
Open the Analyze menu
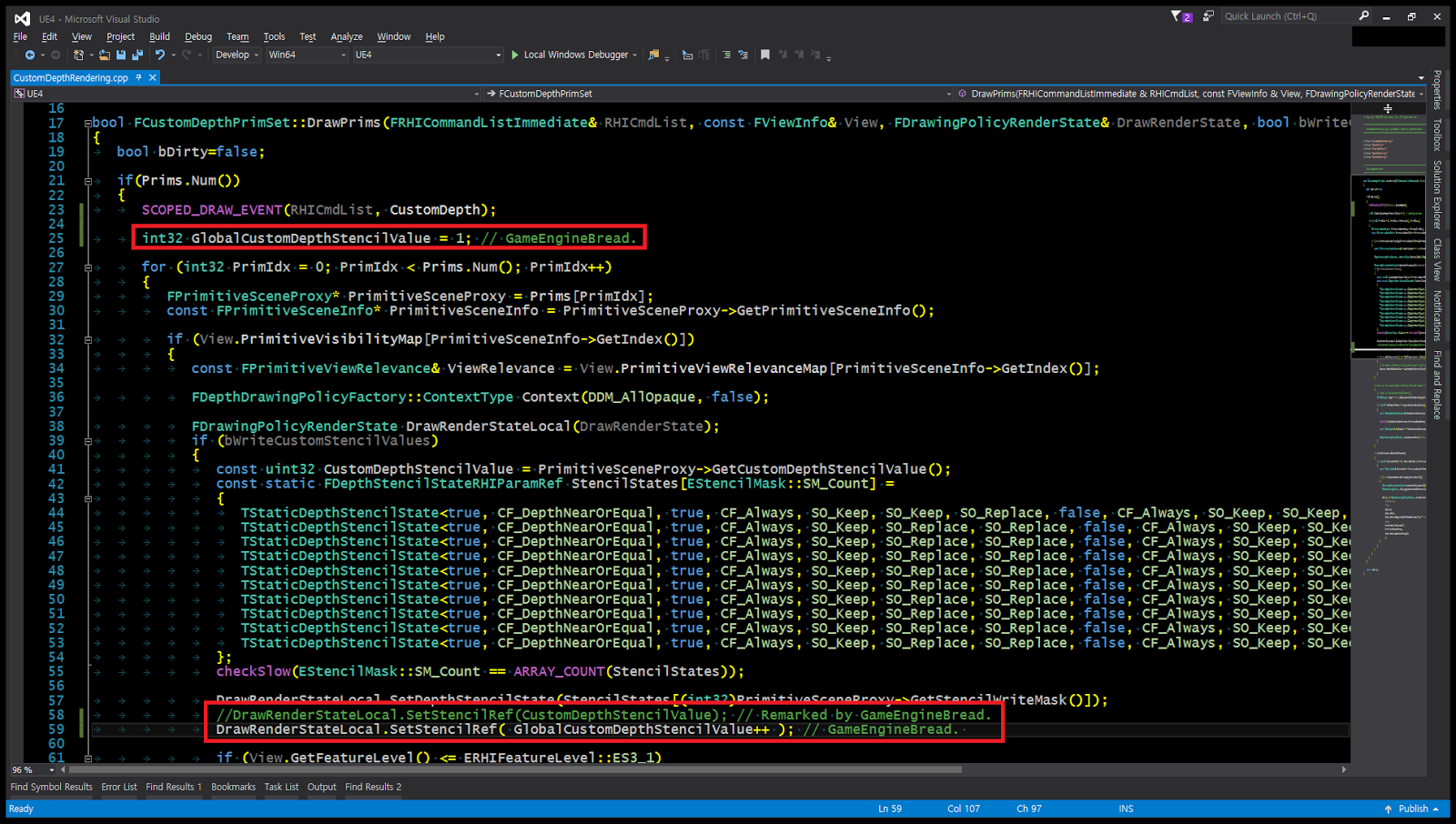tap(347, 36)
